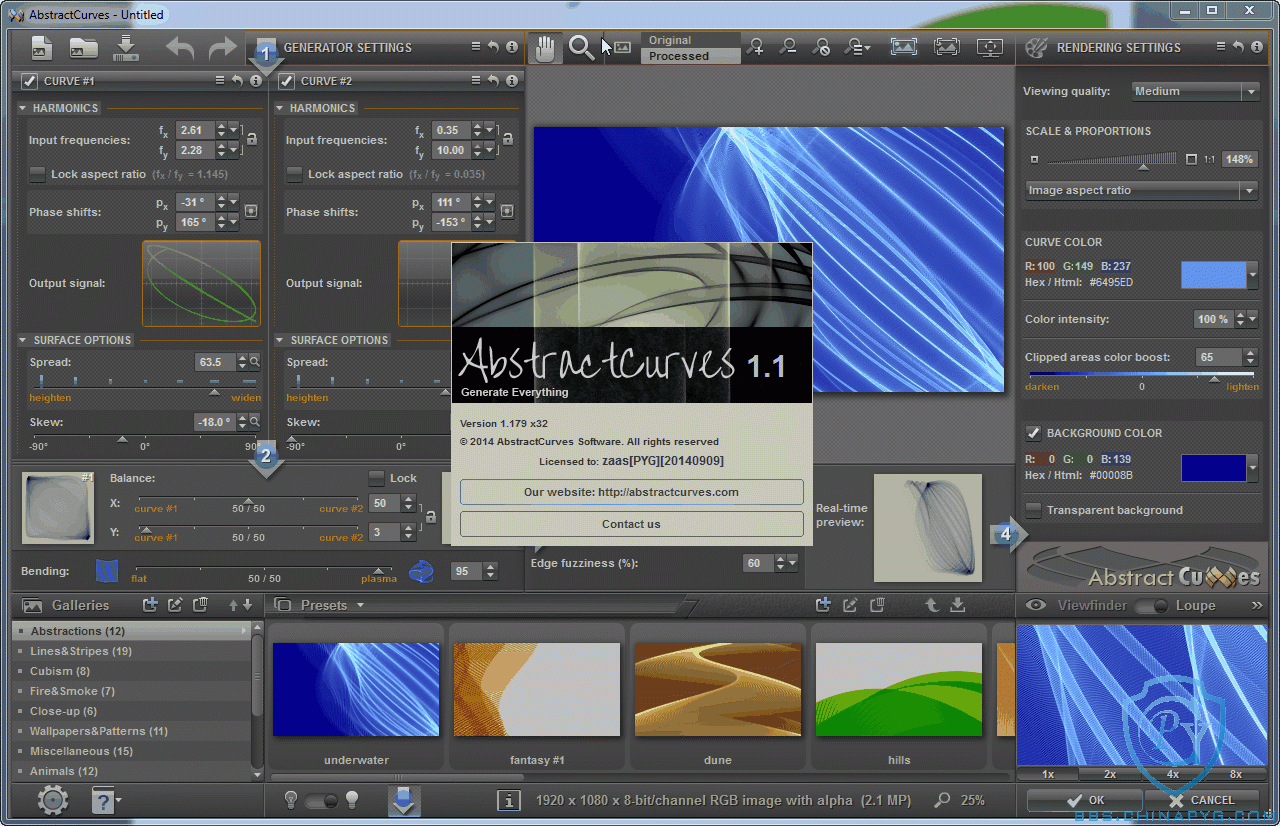Toggle the Background Color checkbox
The image size is (1280, 826).
tap(1034, 433)
